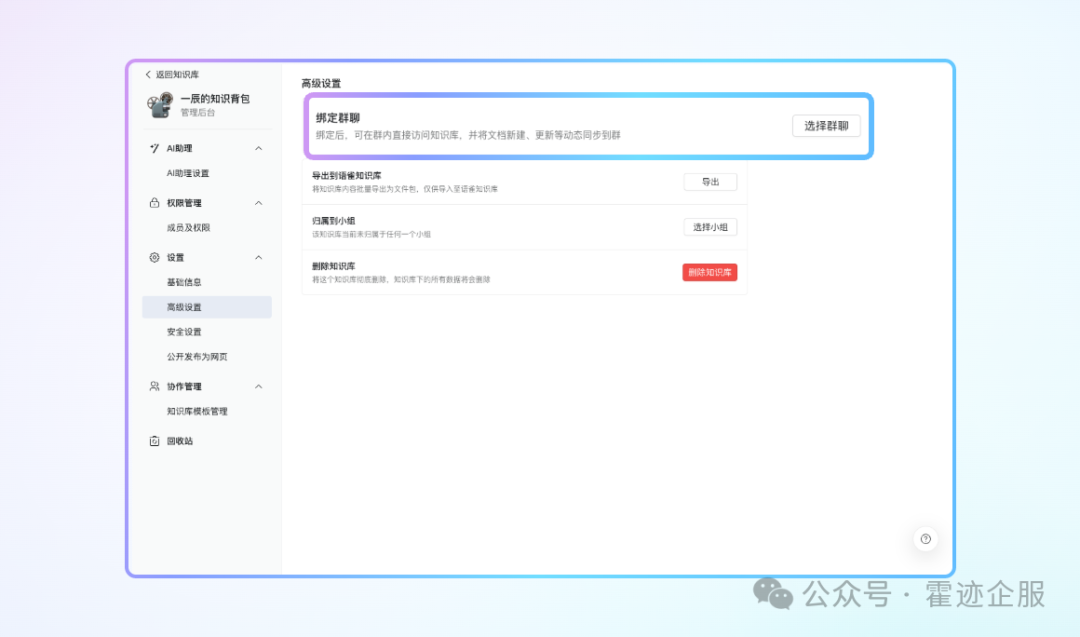Click the 导出 export button
The image size is (1080, 637).
tap(710, 182)
